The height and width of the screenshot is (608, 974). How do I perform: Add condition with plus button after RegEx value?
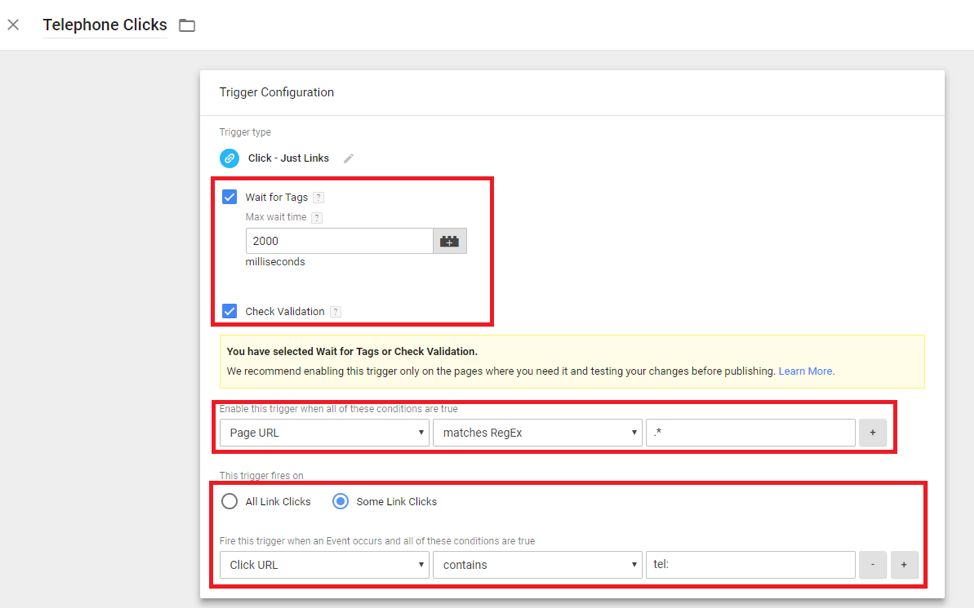click(872, 433)
